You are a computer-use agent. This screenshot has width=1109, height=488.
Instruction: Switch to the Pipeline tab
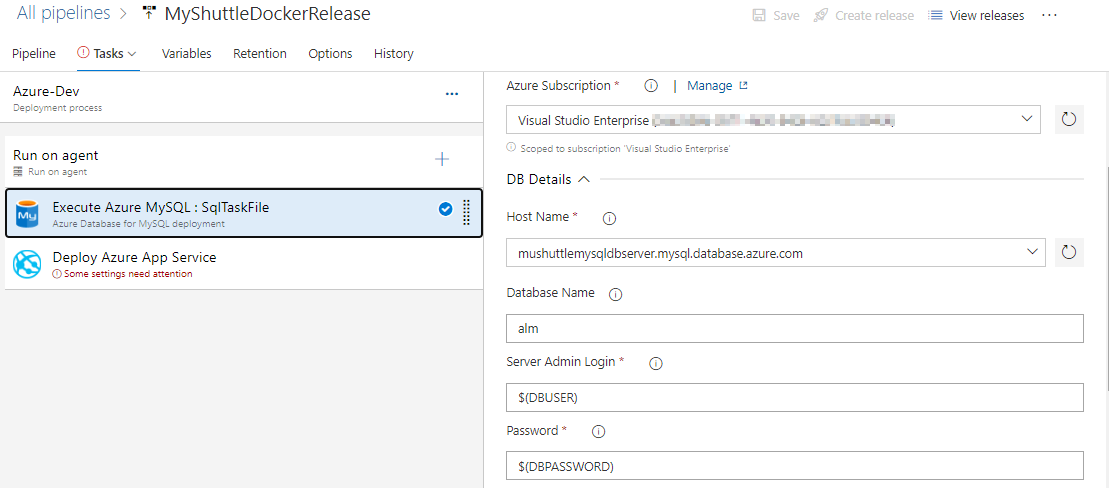[34, 54]
